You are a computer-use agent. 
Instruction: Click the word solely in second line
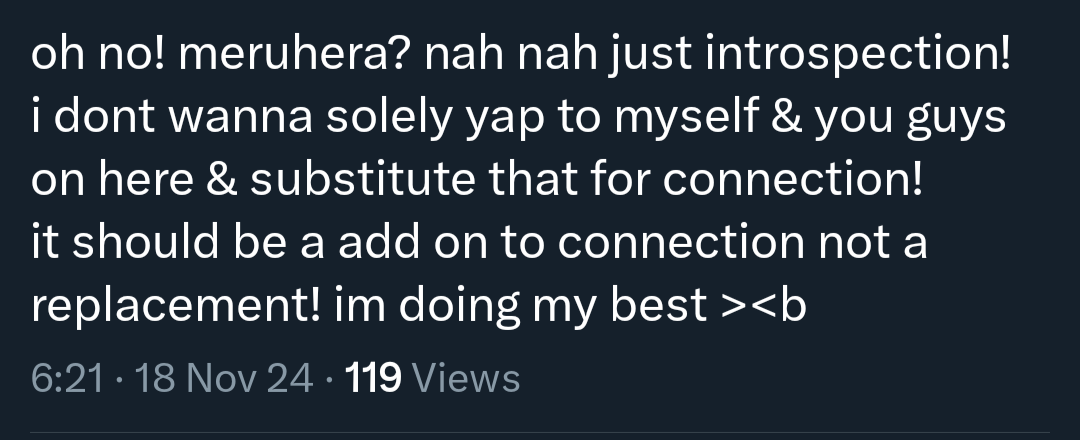389,117
